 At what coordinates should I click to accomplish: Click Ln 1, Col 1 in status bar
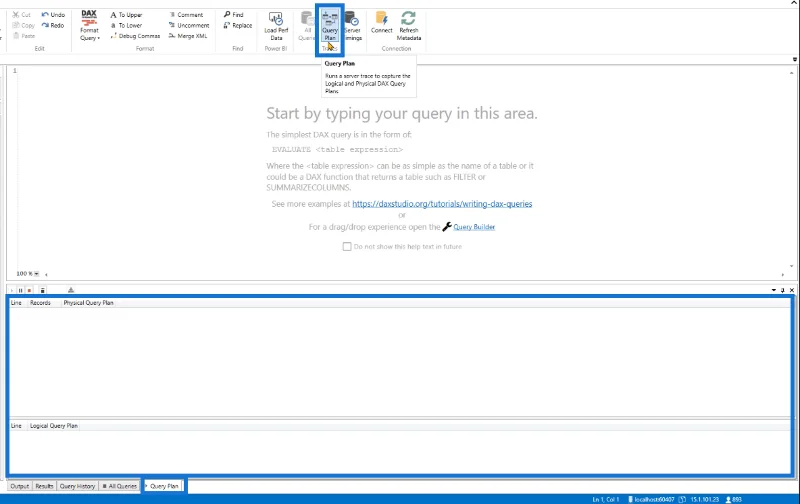(606, 499)
